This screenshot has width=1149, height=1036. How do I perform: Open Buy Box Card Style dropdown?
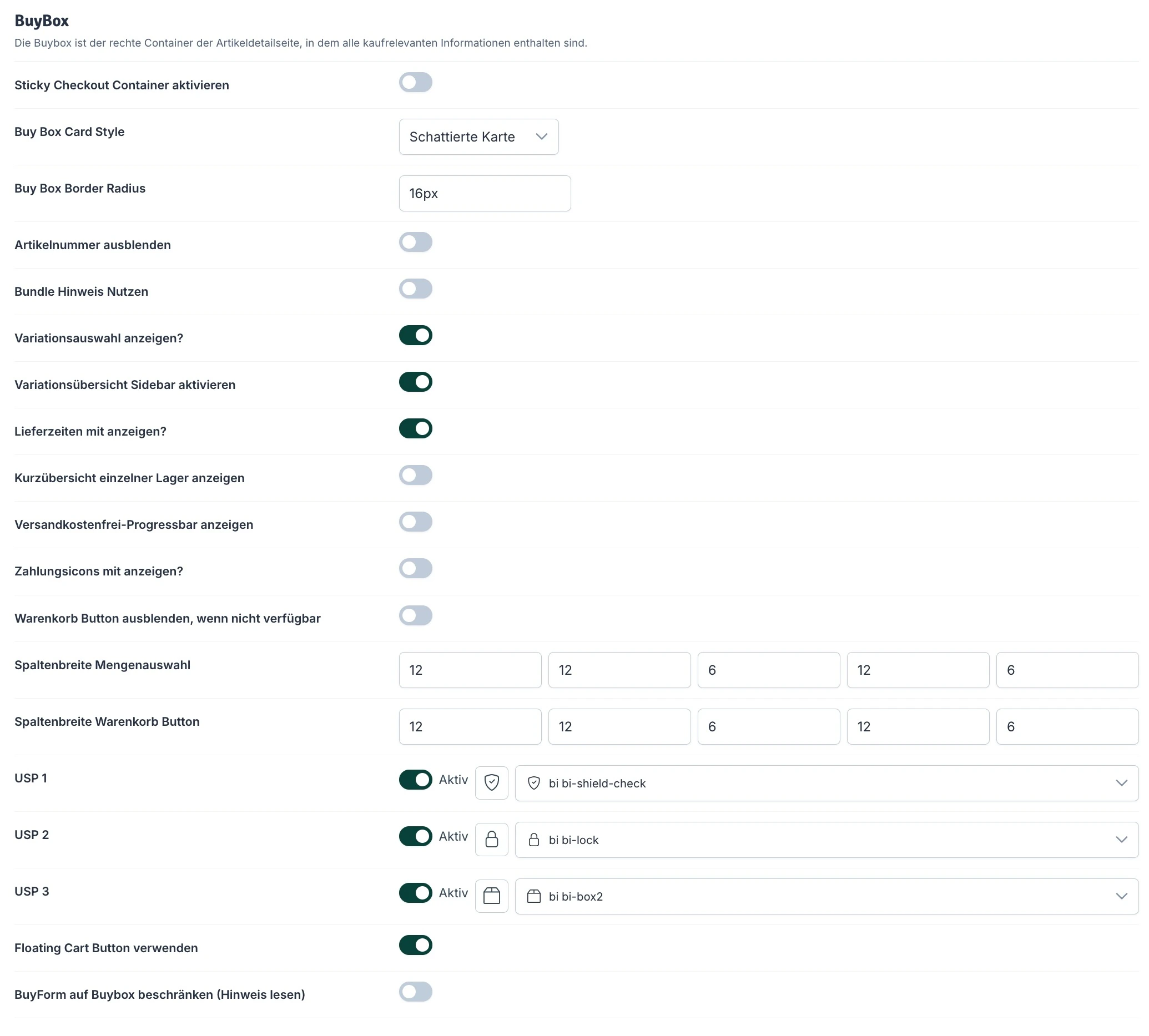[x=478, y=137]
